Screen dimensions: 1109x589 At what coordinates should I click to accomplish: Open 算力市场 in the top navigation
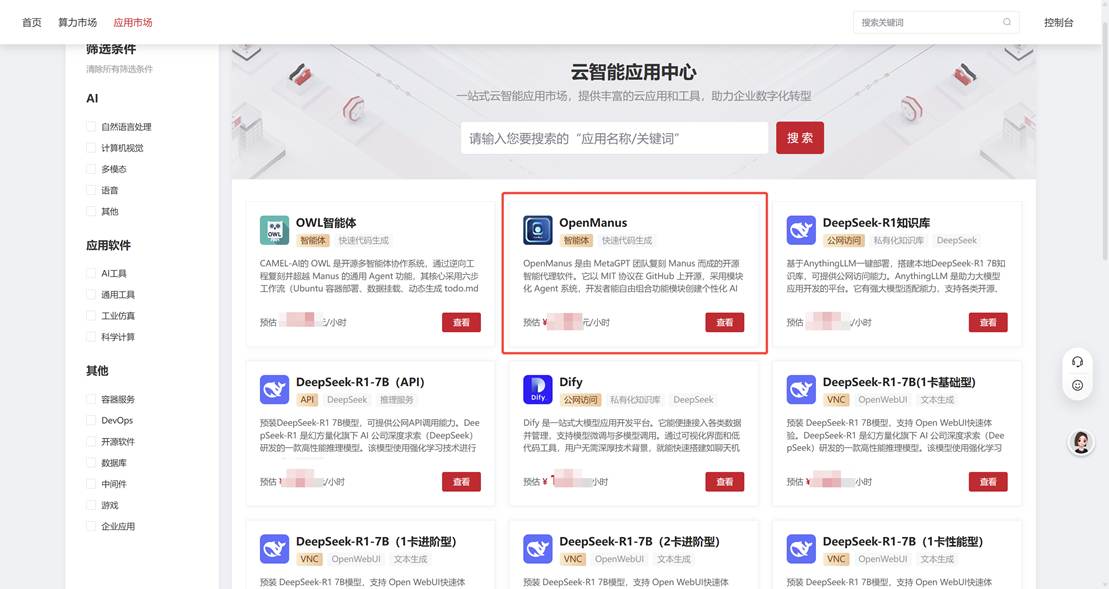click(77, 23)
